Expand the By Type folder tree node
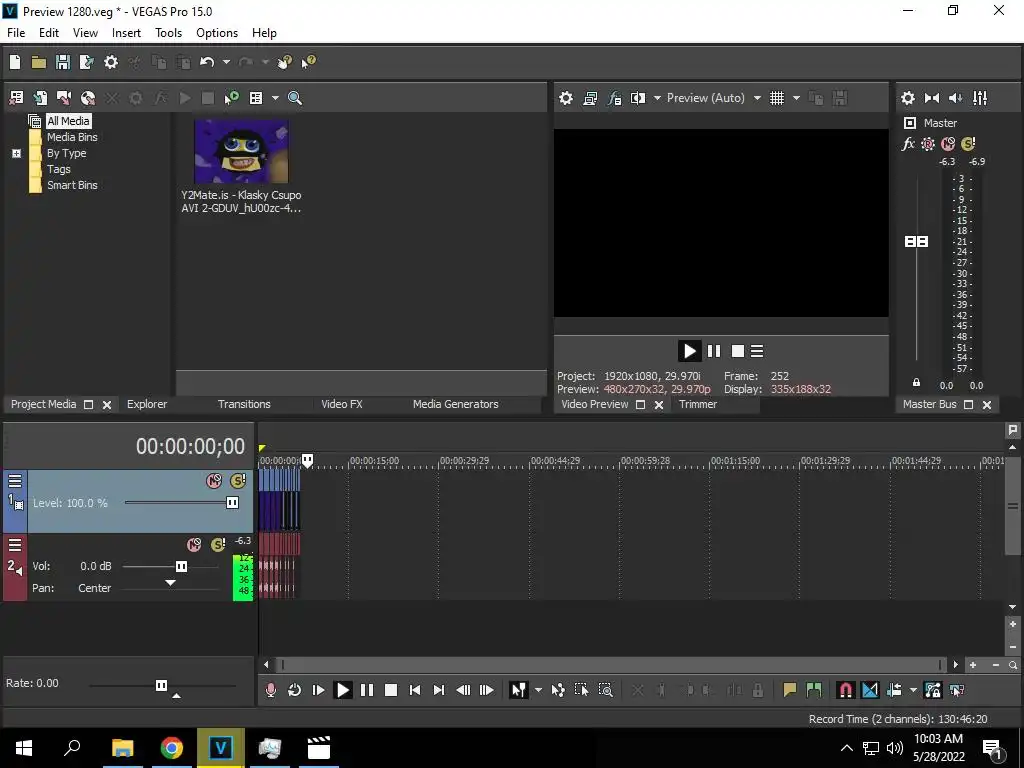 [x=16, y=153]
